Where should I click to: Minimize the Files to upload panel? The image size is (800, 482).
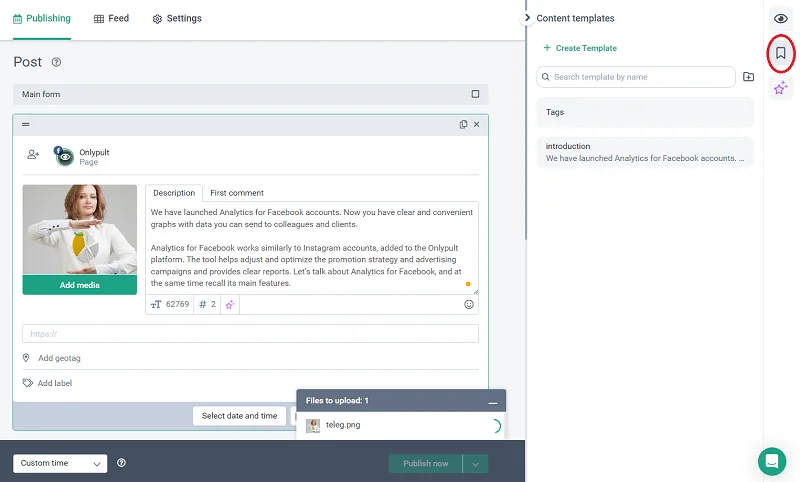492,401
